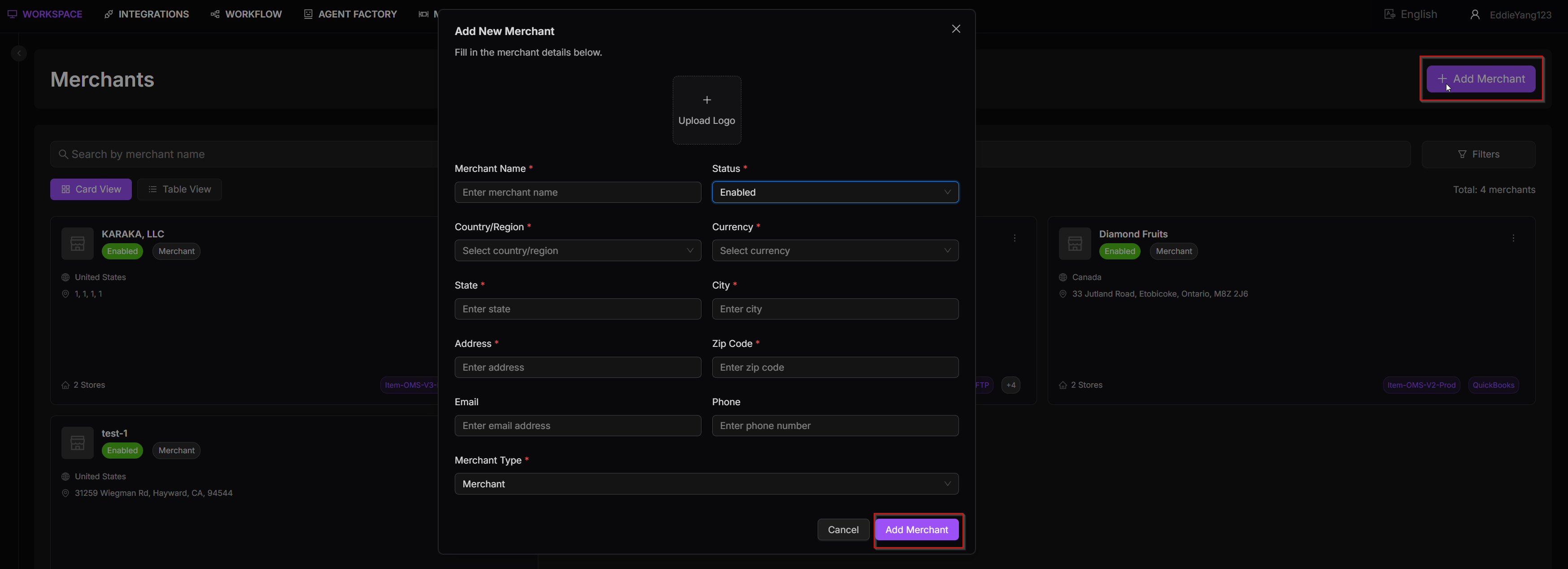
Task: Click the language switch icon
Action: point(1389,14)
